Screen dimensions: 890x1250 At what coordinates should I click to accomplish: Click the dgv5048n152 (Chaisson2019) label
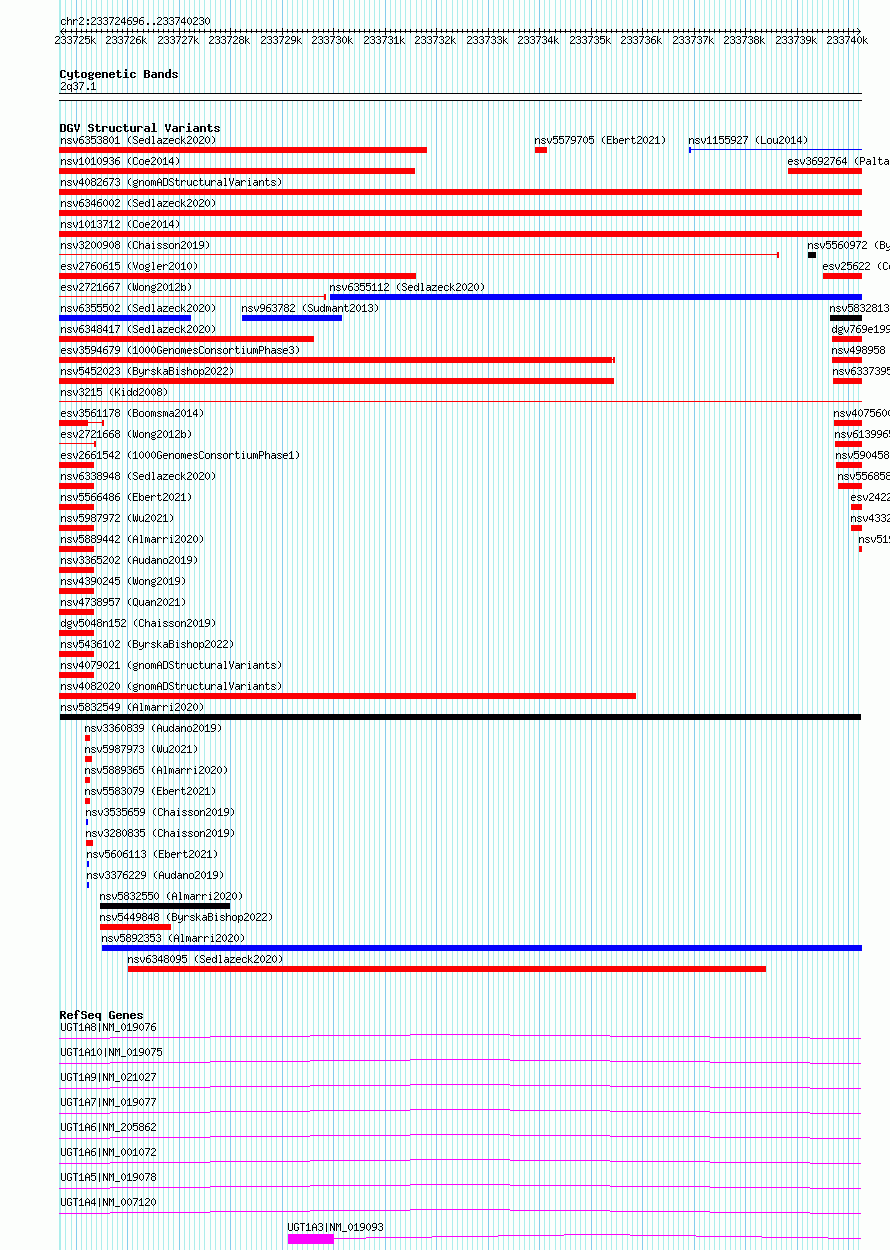[x=138, y=623]
